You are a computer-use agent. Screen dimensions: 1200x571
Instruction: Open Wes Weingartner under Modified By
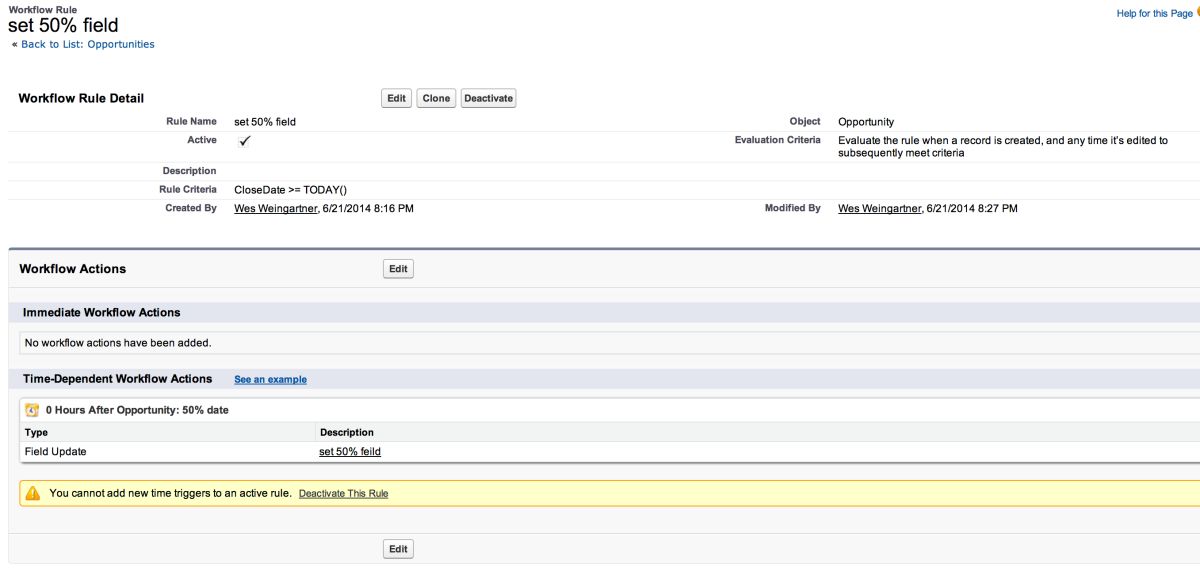tap(879, 208)
